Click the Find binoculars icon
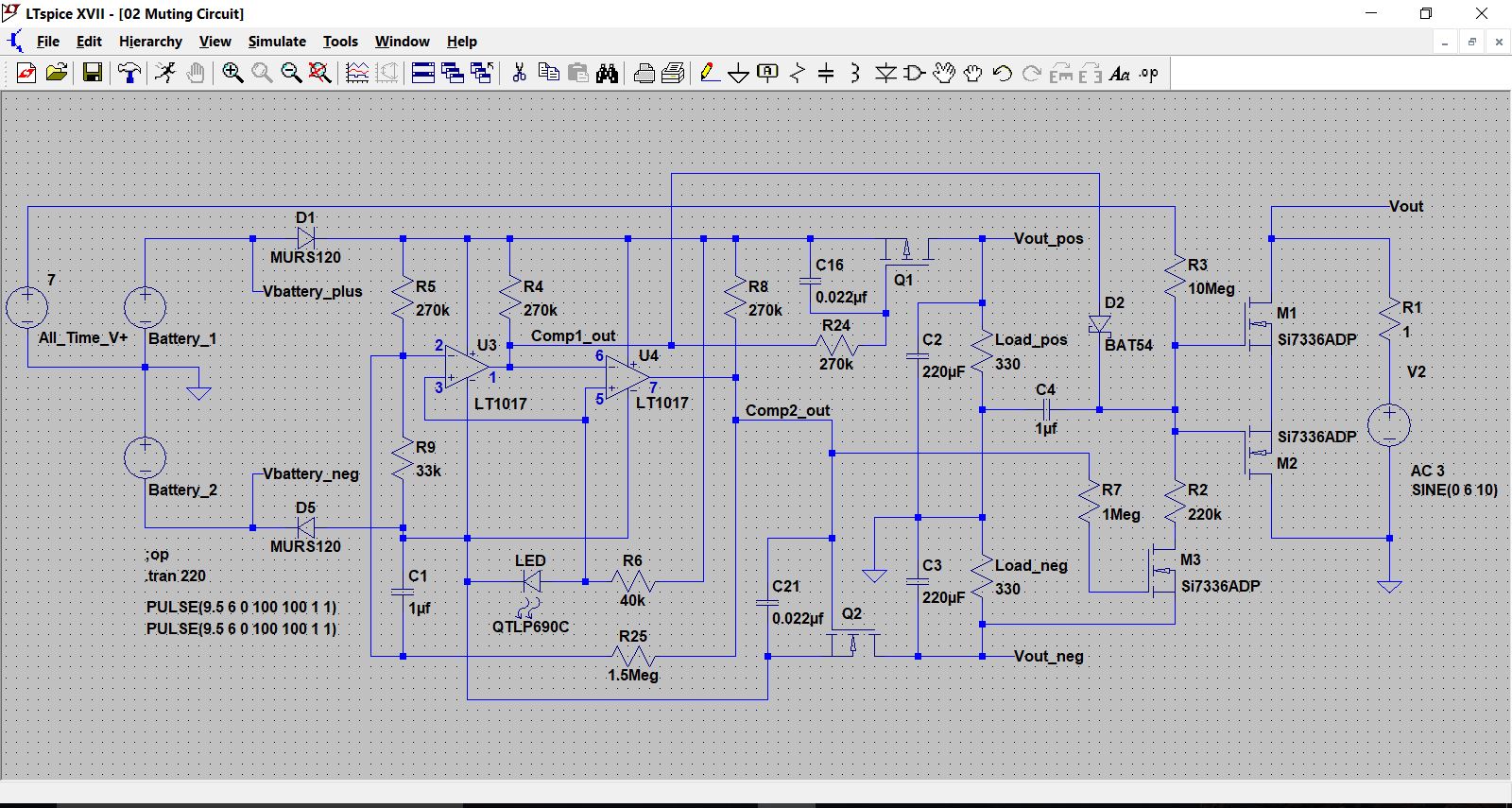The image size is (1512, 808). pyautogui.click(x=608, y=73)
